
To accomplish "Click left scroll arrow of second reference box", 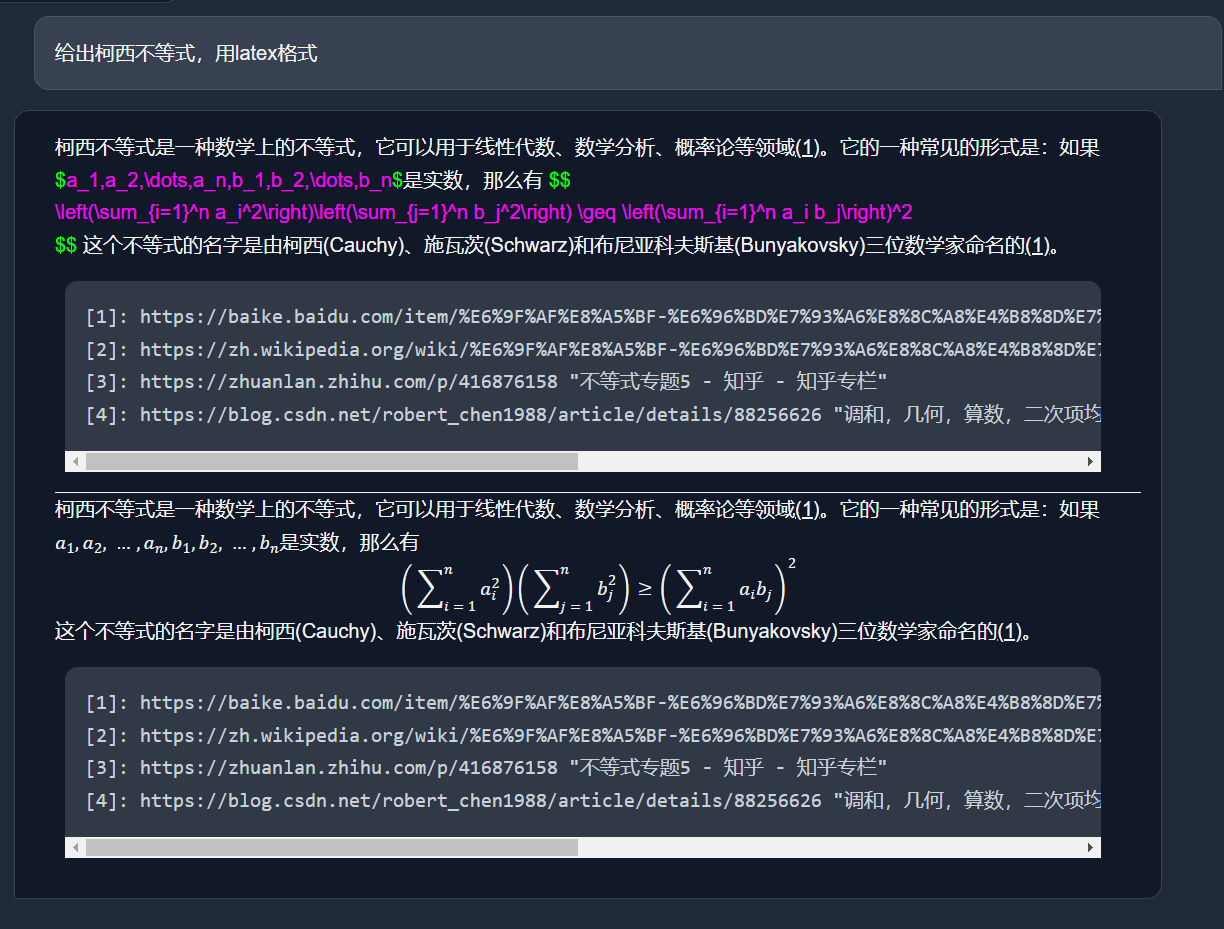I will [75, 847].
